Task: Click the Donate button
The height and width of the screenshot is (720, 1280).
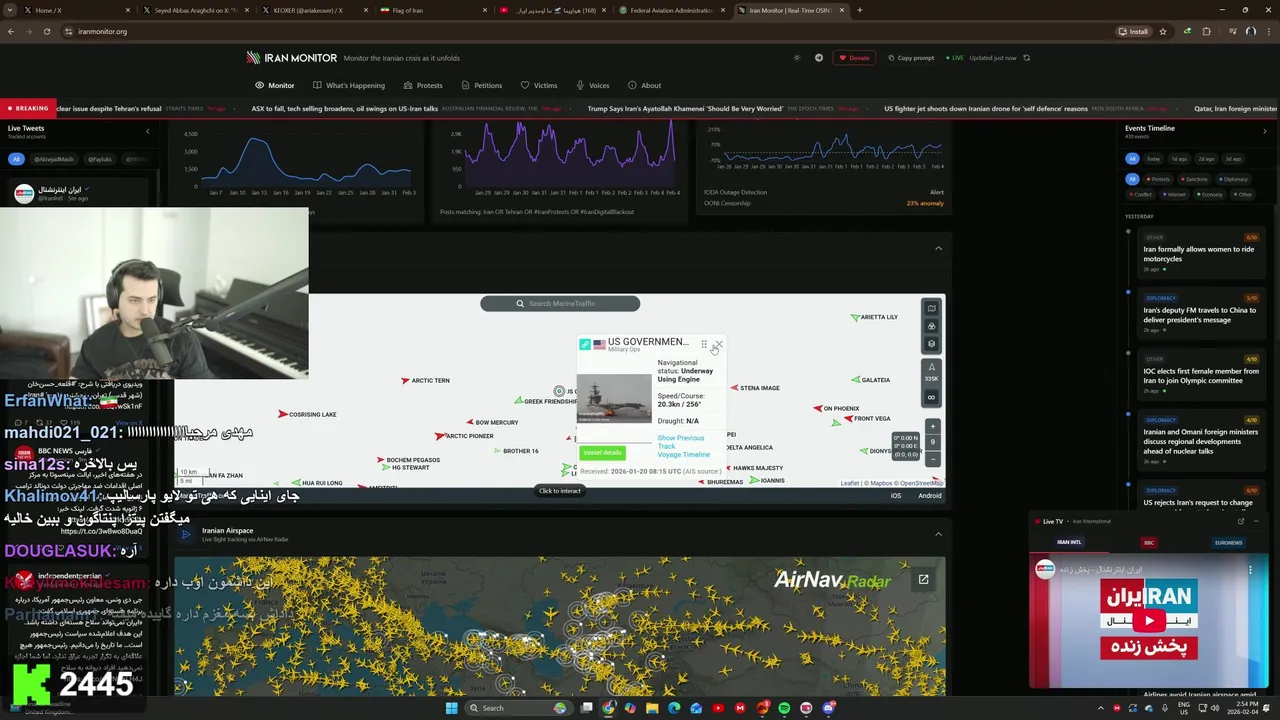Action: (854, 58)
